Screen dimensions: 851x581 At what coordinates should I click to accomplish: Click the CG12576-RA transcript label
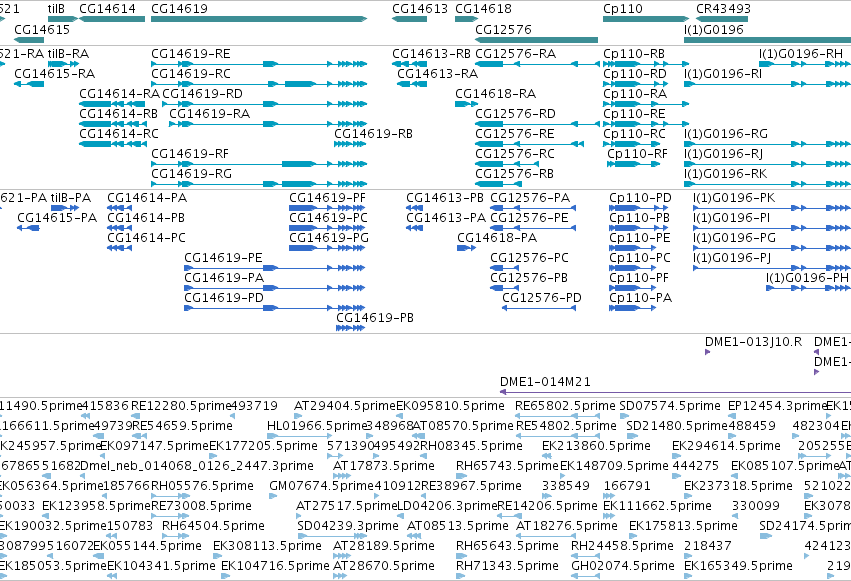click(x=516, y=54)
